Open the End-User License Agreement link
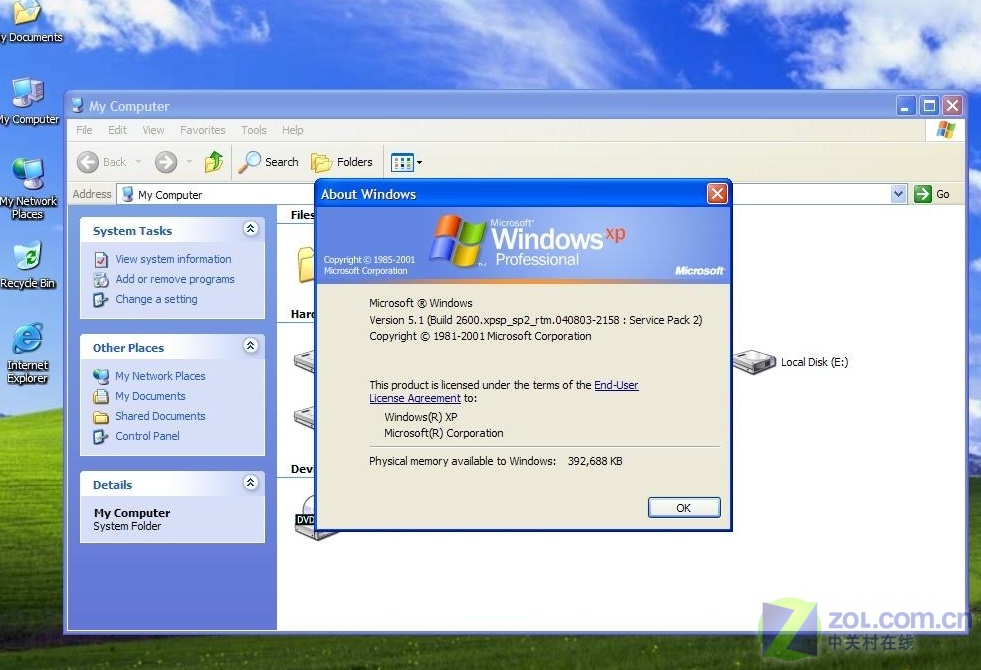Screen dimensions: 981x670 [x=616, y=384]
